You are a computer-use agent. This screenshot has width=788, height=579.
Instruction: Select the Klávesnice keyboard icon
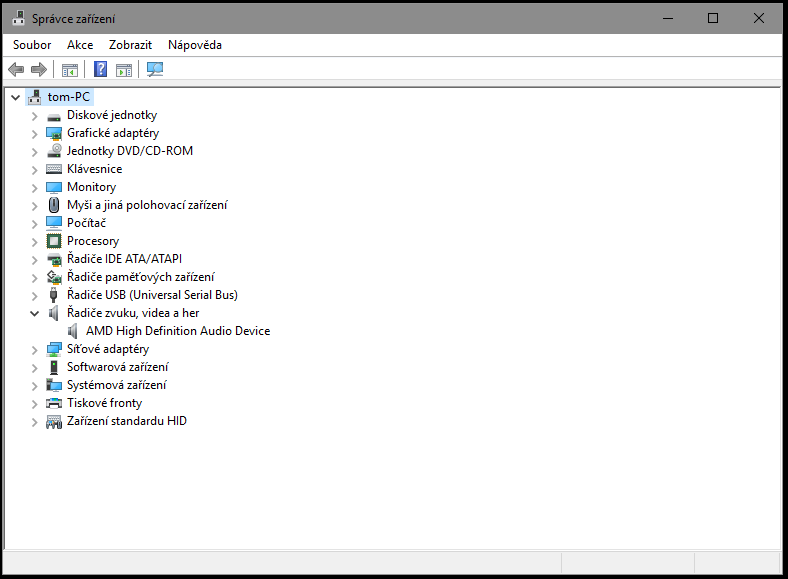[x=54, y=169]
